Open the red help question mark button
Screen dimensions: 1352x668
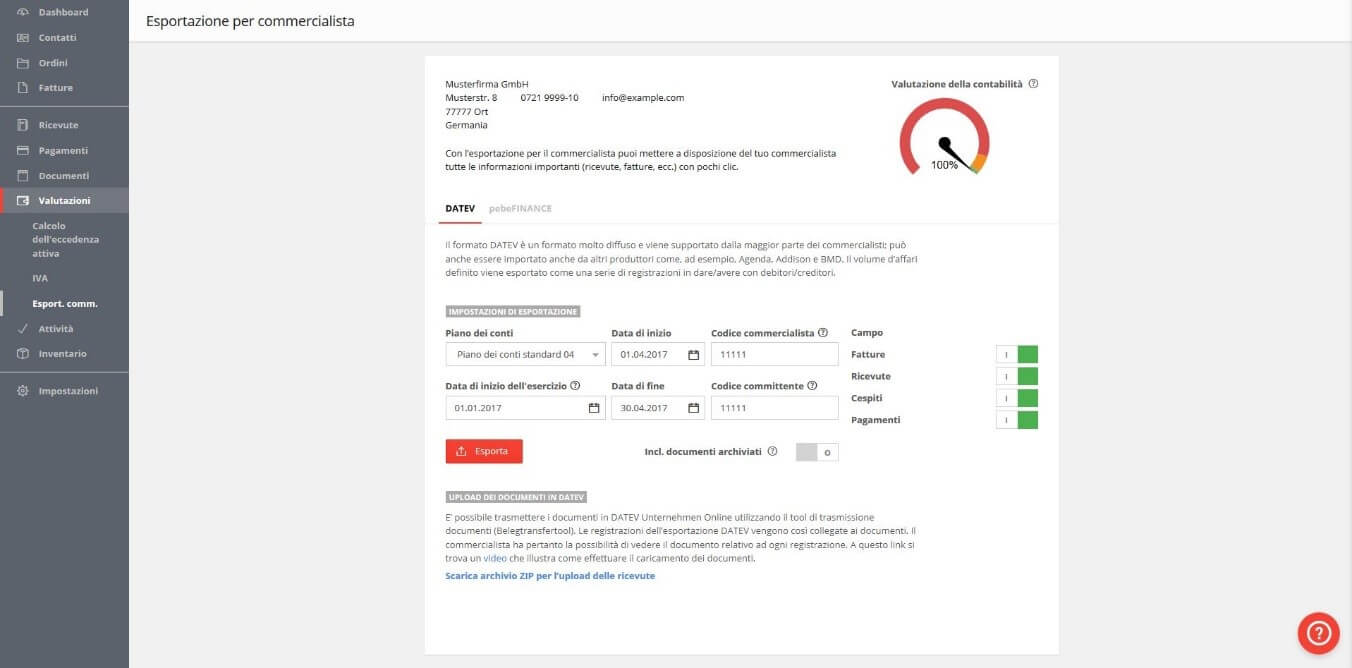coord(1318,632)
